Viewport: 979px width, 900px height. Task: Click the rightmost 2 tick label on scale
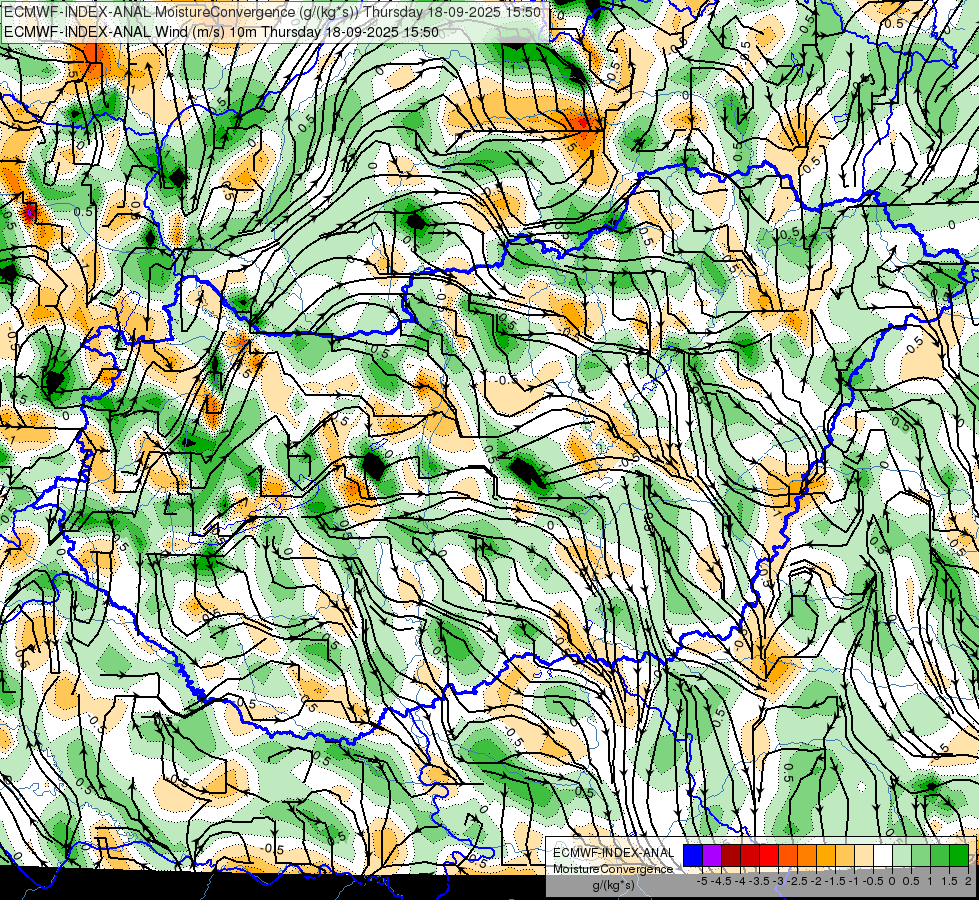click(968, 881)
